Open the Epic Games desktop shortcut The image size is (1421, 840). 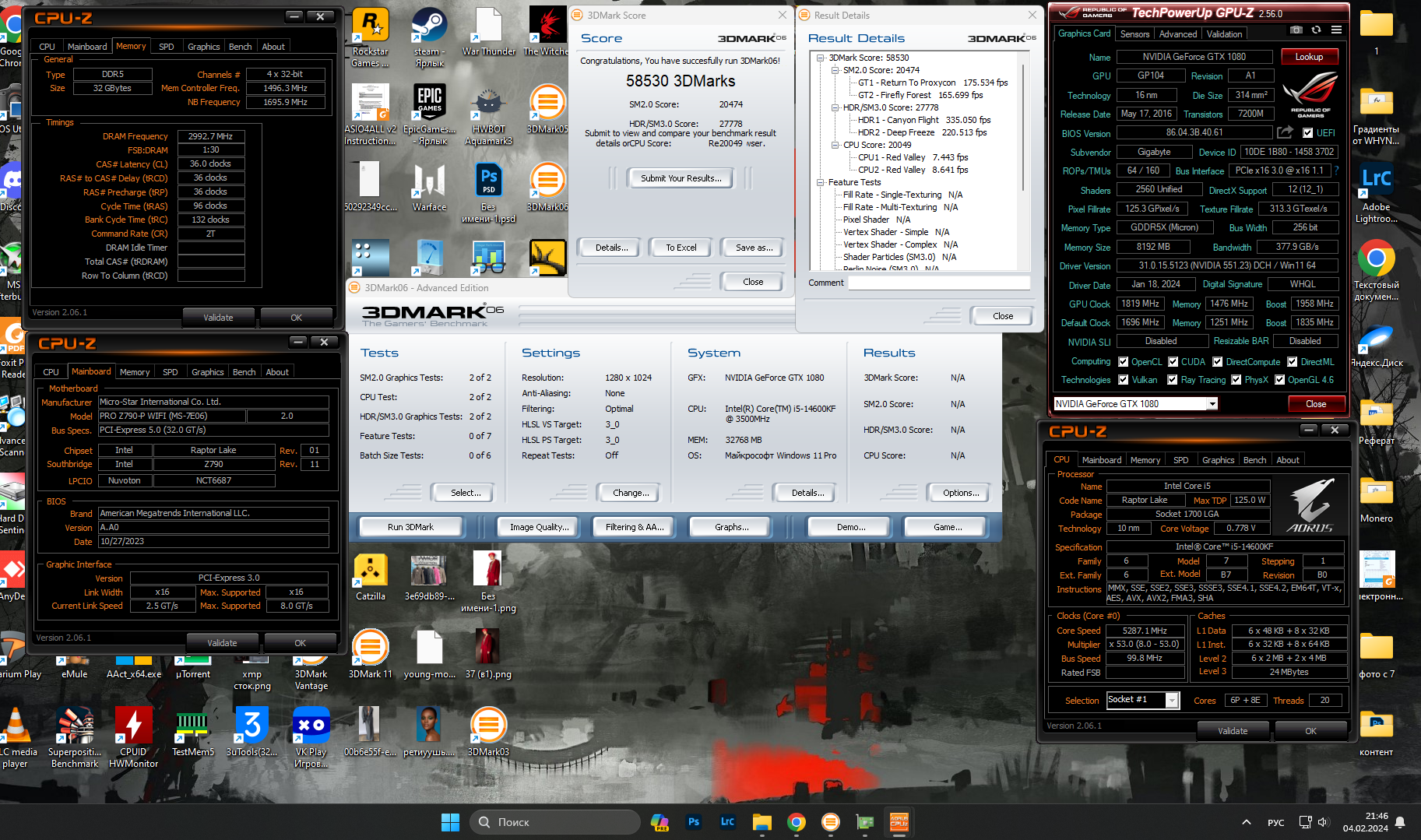[430, 114]
